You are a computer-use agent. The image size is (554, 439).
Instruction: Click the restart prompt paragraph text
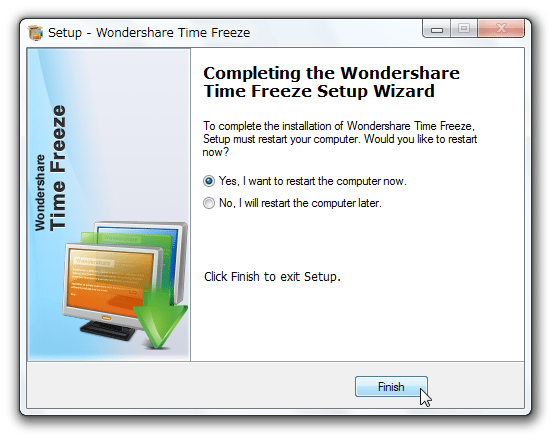[x=340, y=139]
